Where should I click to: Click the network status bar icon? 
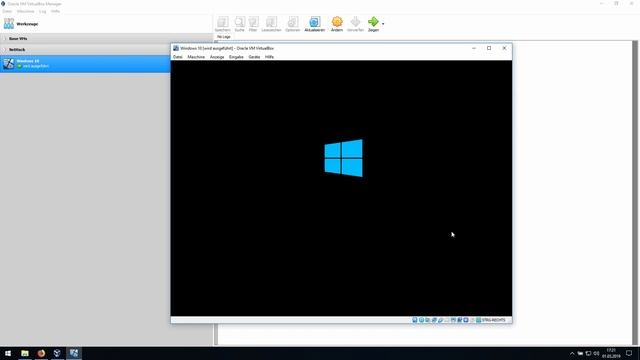[434, 320]
